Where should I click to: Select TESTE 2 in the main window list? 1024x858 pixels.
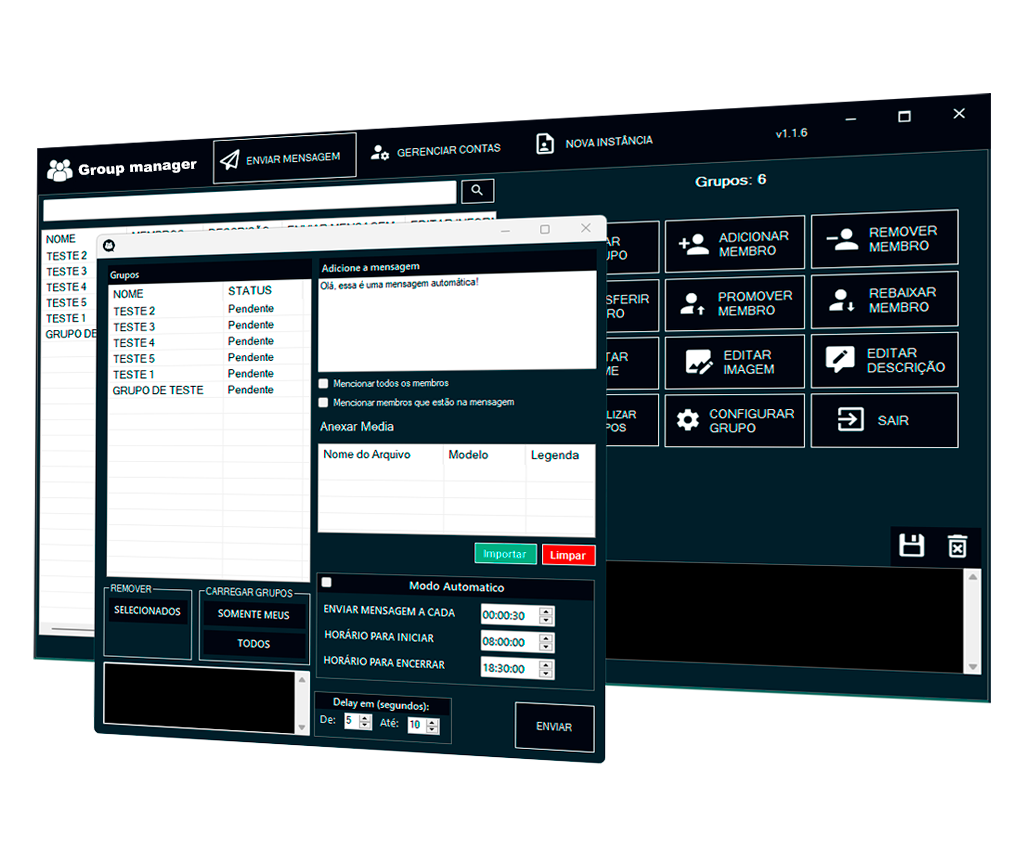click(x=67, y=255)
